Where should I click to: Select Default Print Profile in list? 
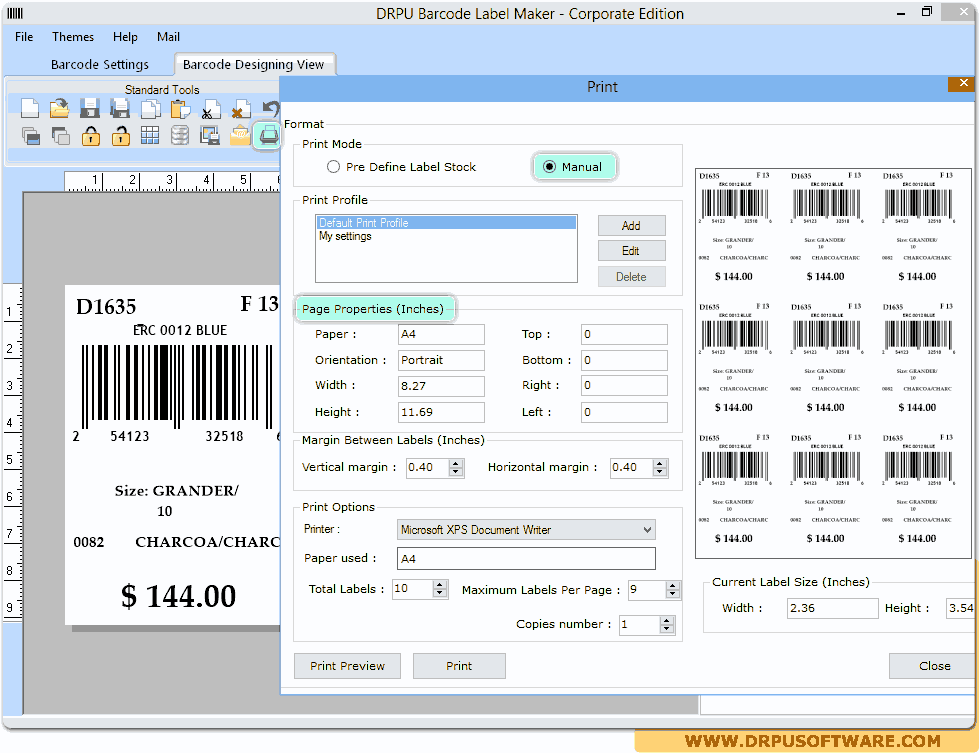pyautogui.click(x=446, y=222)
